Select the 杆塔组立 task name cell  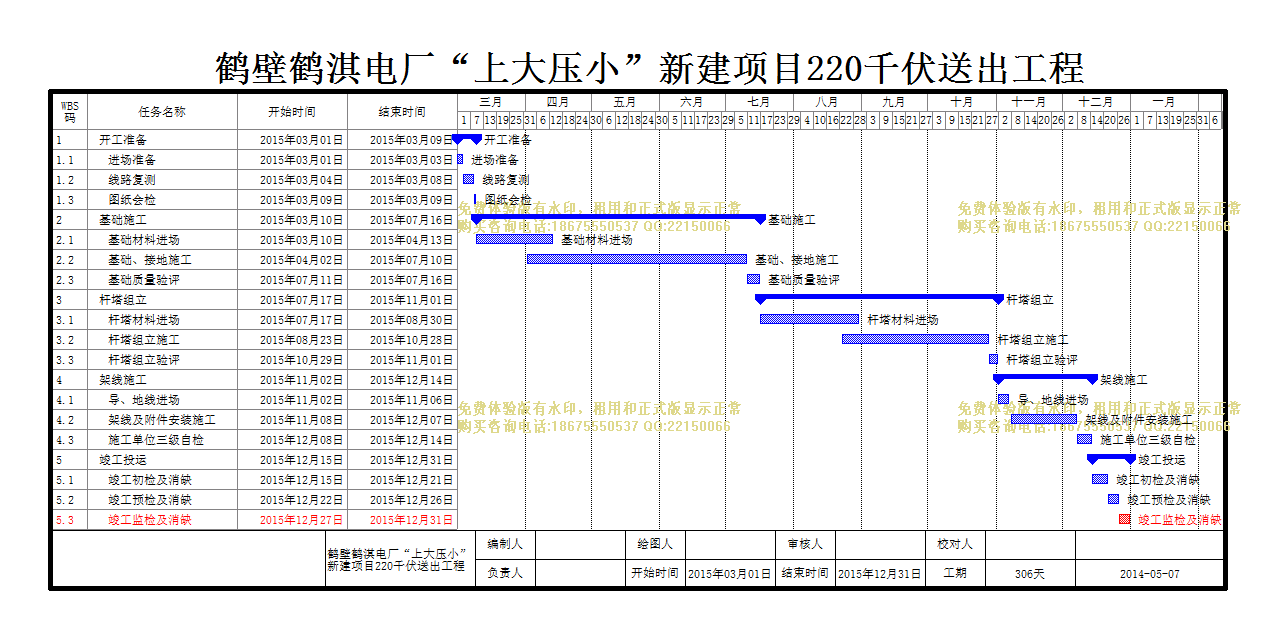coord(162,300)
